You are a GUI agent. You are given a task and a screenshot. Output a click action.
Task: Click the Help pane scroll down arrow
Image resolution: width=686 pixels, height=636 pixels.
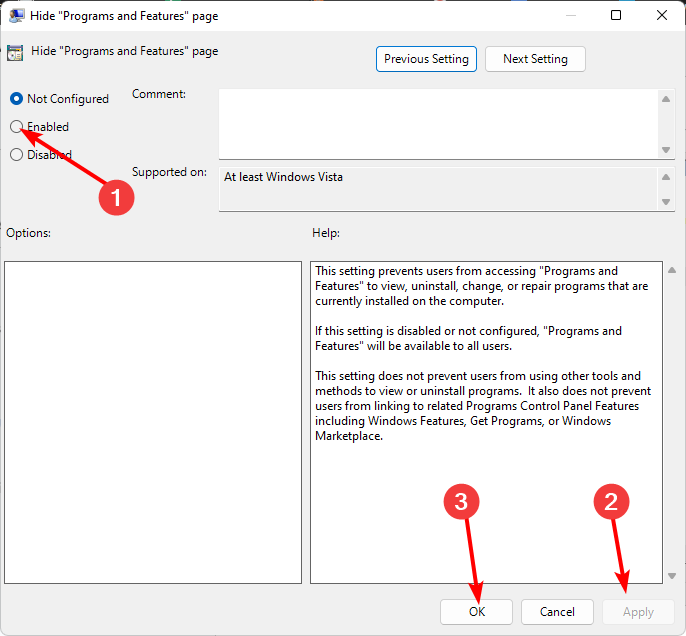[x=672, y=576]
